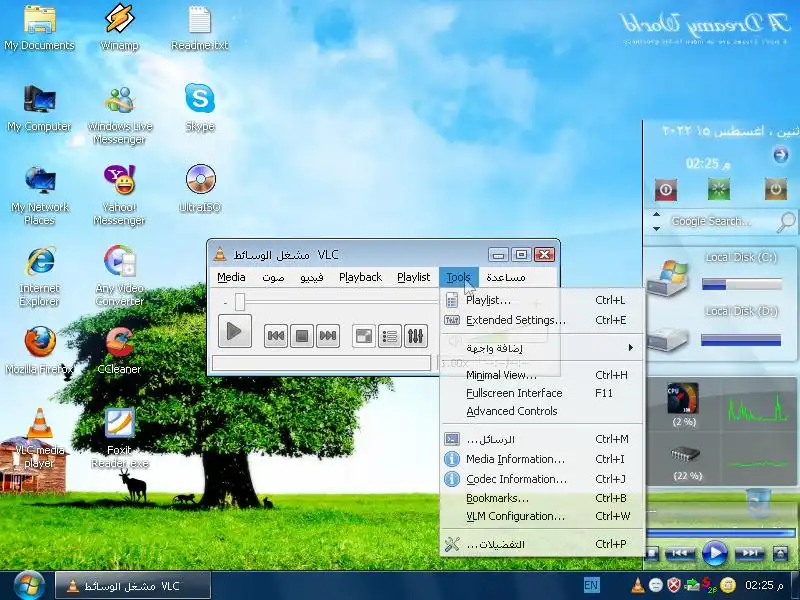Open the صوت audio menu

pos(273,277)
